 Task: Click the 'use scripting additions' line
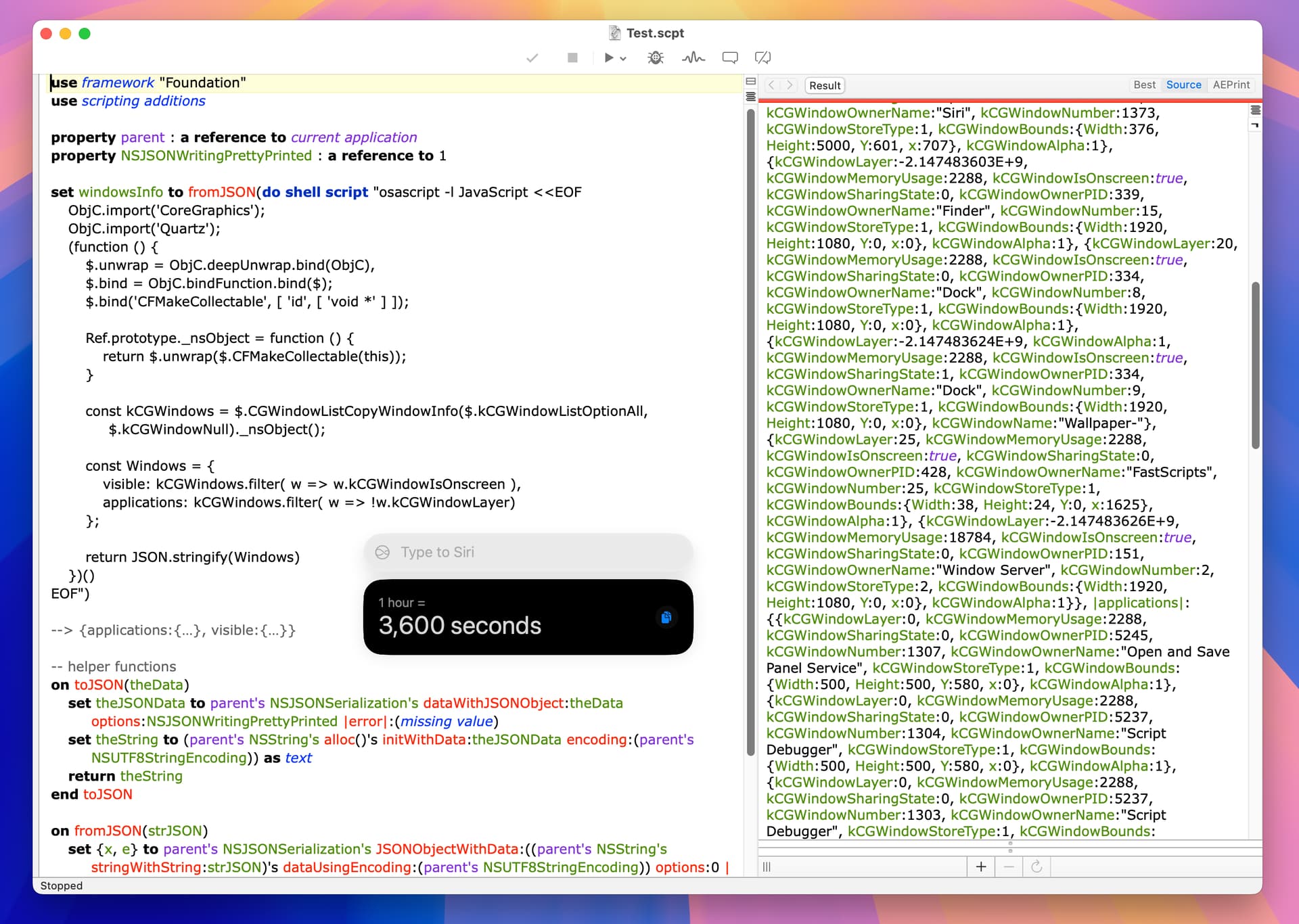pyautogui.click(x=128, y=101)
